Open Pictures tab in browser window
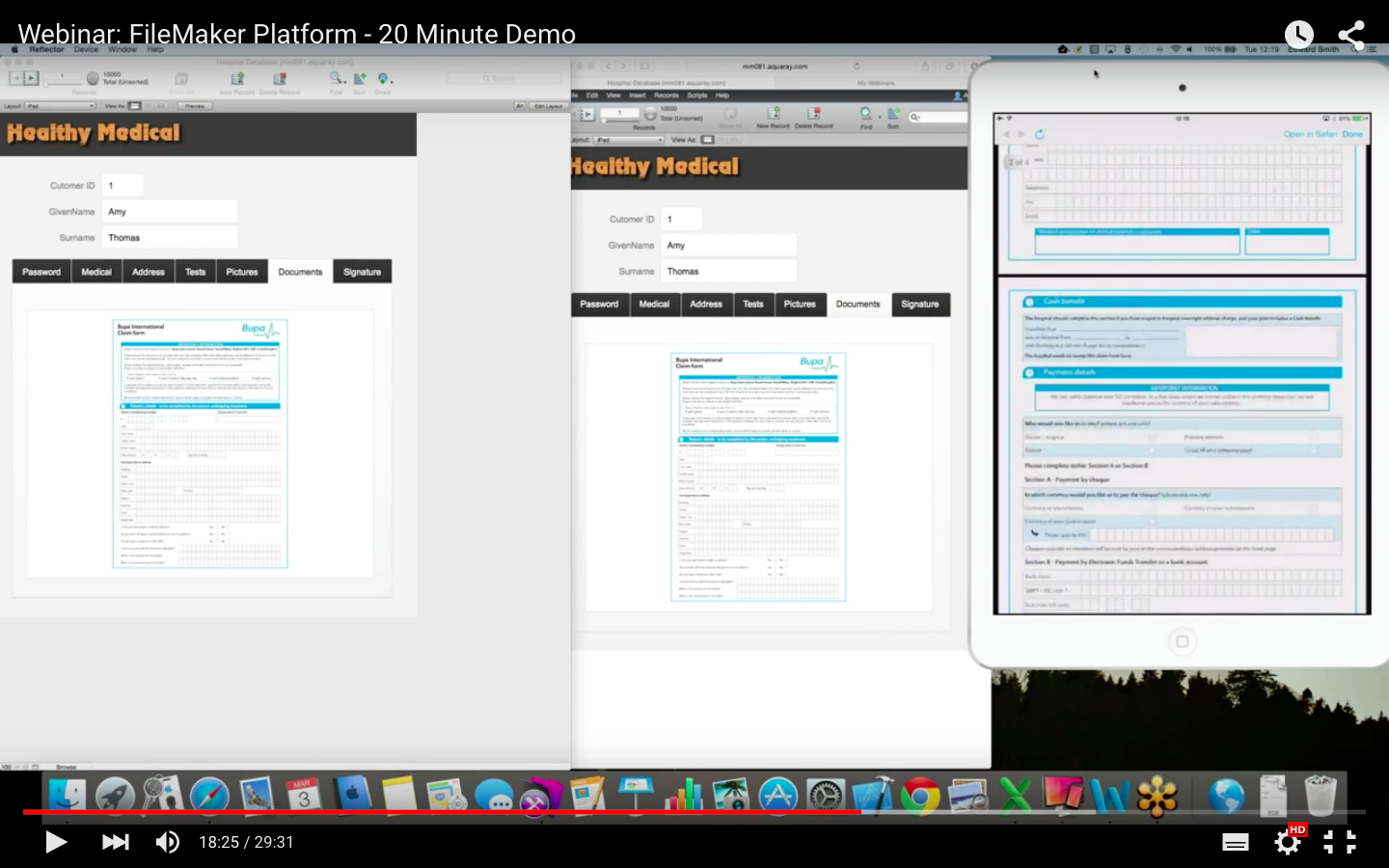The width and height of the screenshot is (1389, 868). (800, 304)
